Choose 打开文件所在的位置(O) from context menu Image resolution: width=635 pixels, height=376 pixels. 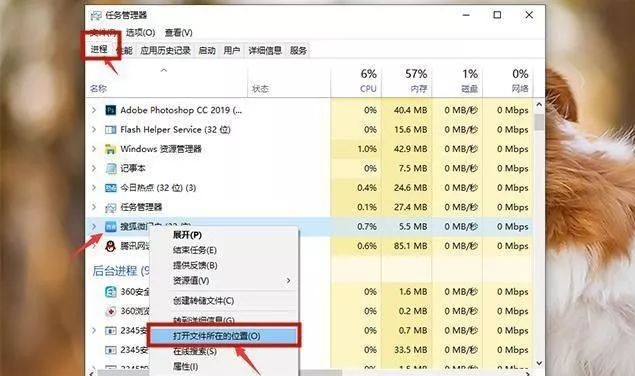[x=217, y=336]
